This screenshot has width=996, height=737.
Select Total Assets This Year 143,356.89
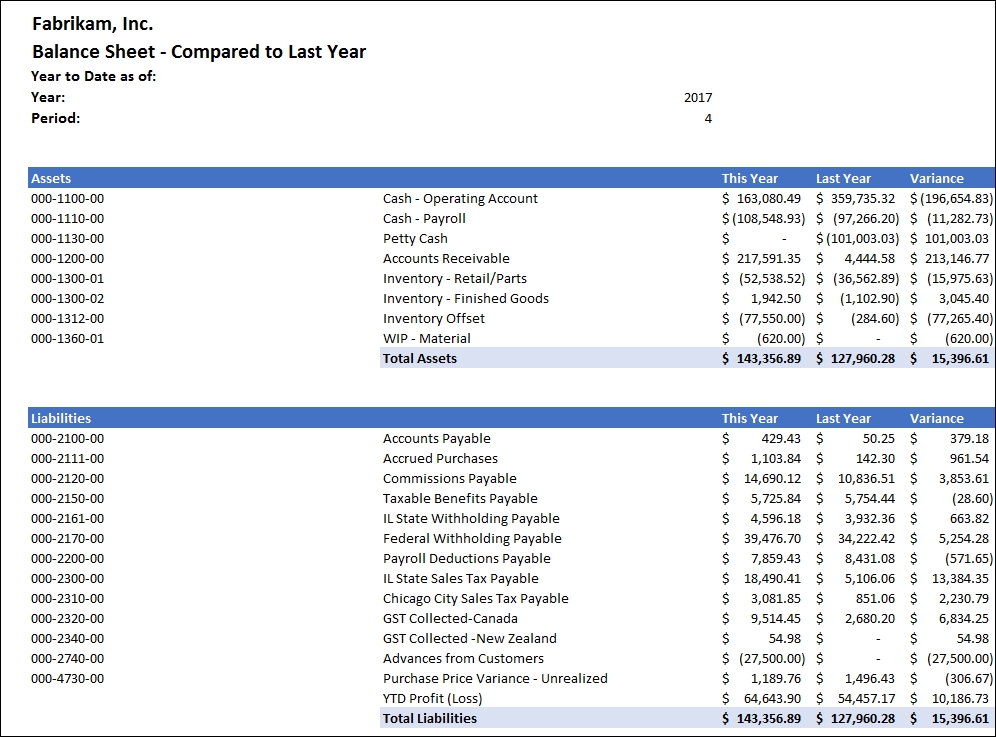coord(769,358)
